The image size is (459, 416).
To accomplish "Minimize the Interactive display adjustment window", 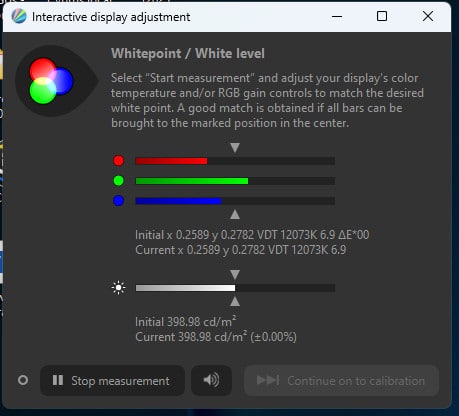I will tap(337, 16).
